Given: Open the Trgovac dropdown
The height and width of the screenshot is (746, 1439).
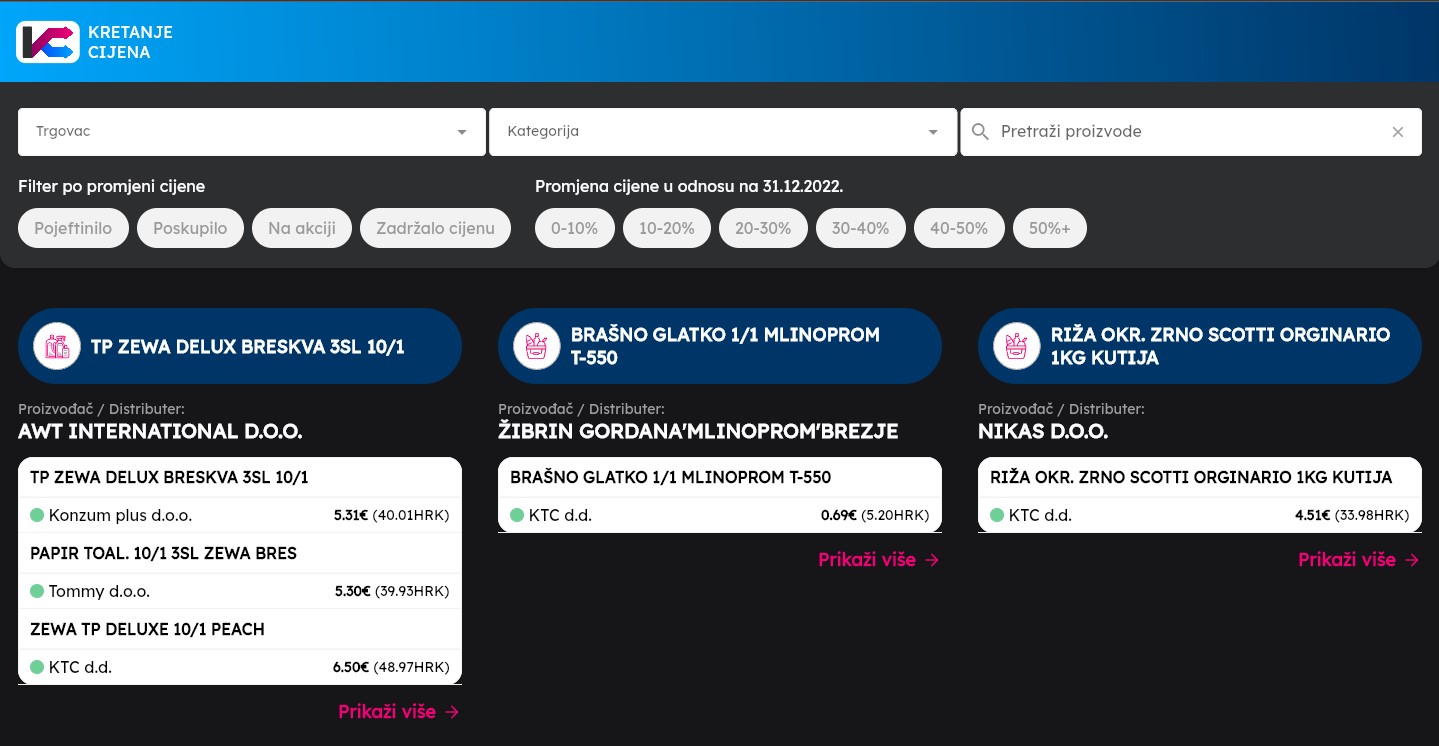Looking at the screenshot, I should (252, 132).
